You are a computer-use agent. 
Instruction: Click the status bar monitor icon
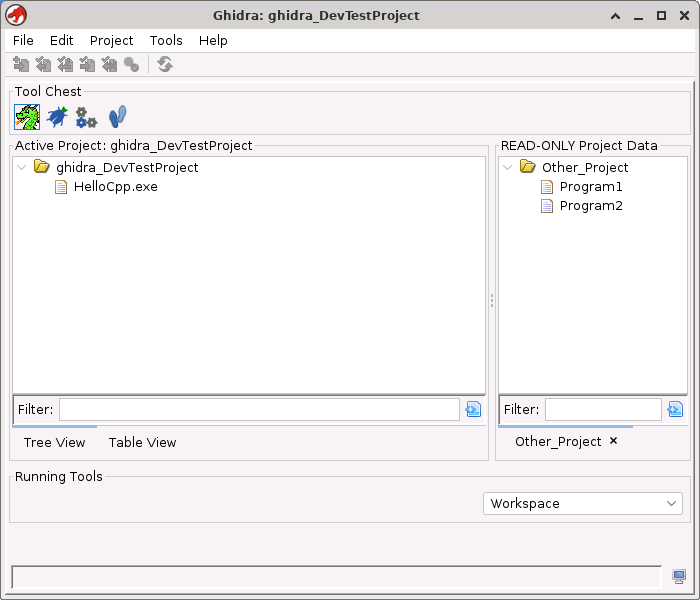tap(679, 577)
